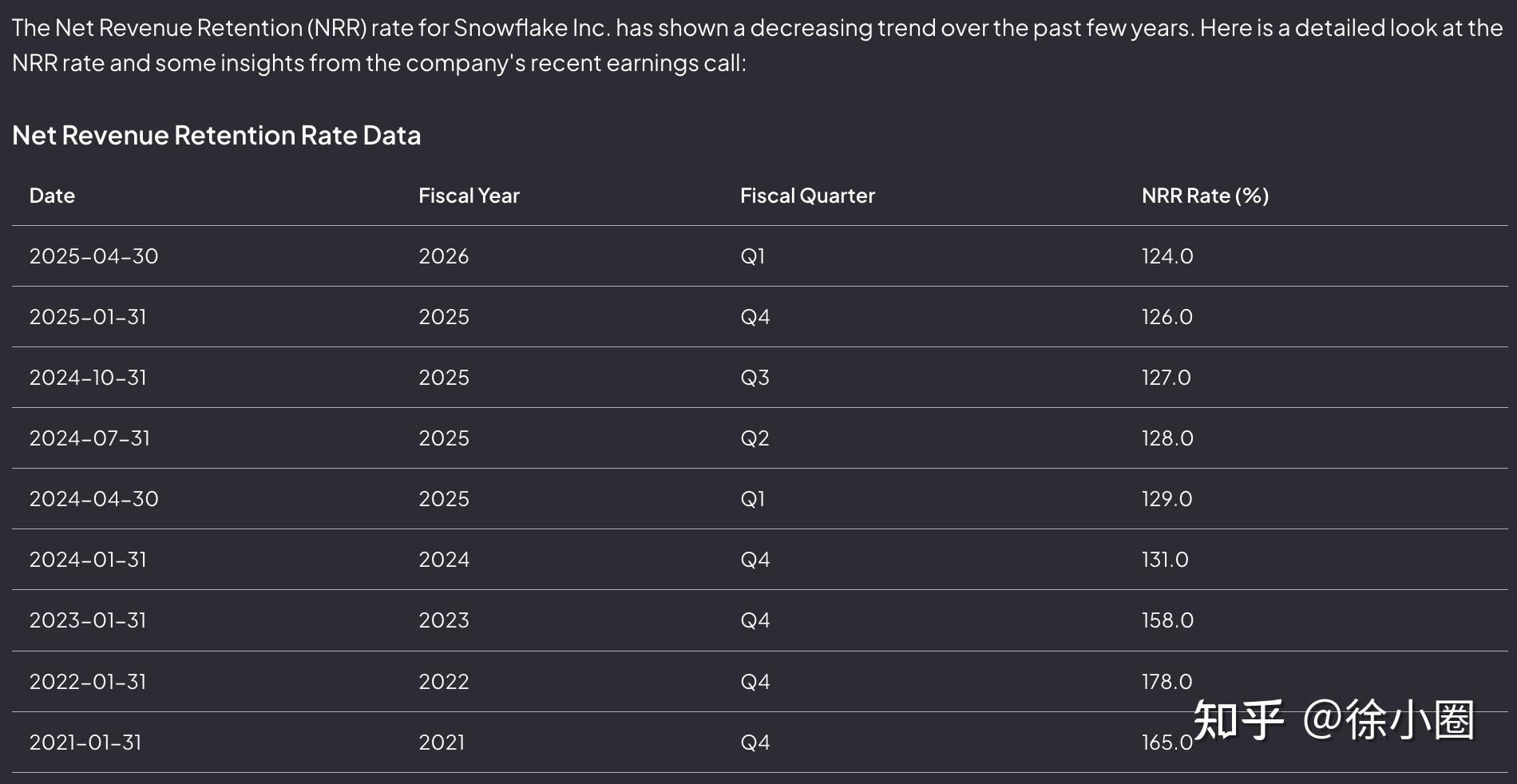
Task: Click the Net Revenue Retention Rate Data heading
Action: (x=216, y=135)
